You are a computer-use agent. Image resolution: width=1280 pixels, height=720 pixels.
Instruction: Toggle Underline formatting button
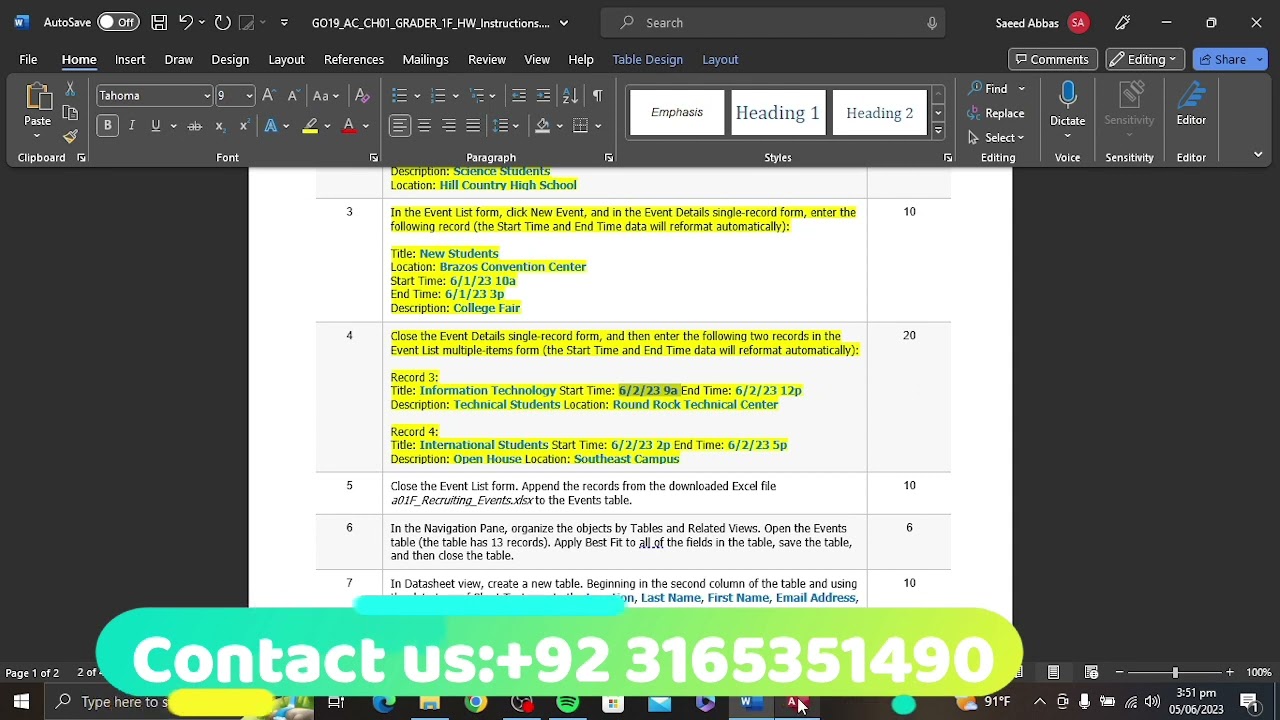click(x=155, y=126)
